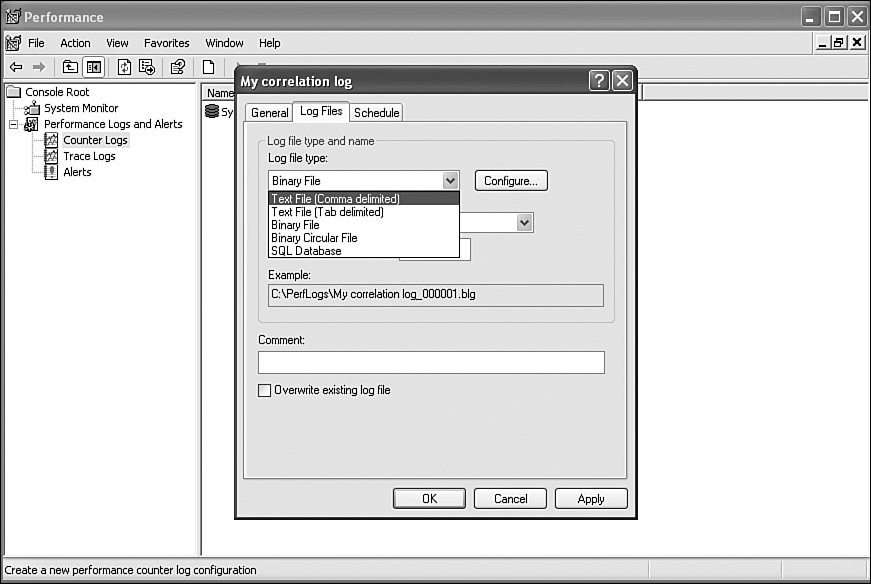Select SQL Database in the dropdown list
The image size is (871, 584).
[x=306, y=251]
